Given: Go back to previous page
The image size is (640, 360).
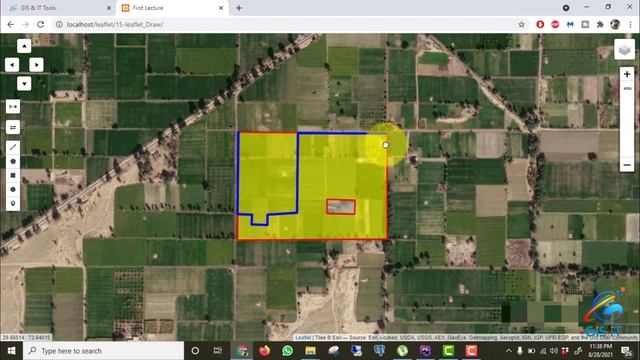Looking at the screenshot, I should point(11,24).
